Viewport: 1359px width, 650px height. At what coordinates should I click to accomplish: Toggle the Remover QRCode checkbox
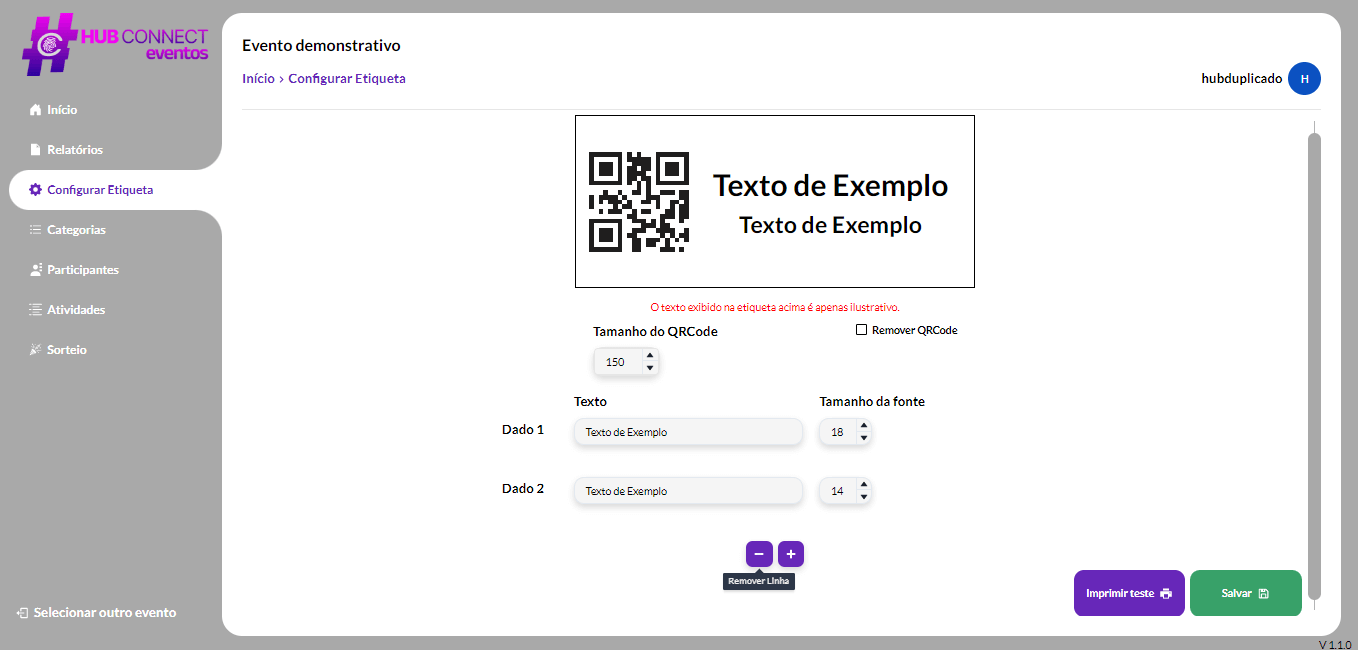tap(861, 330)
